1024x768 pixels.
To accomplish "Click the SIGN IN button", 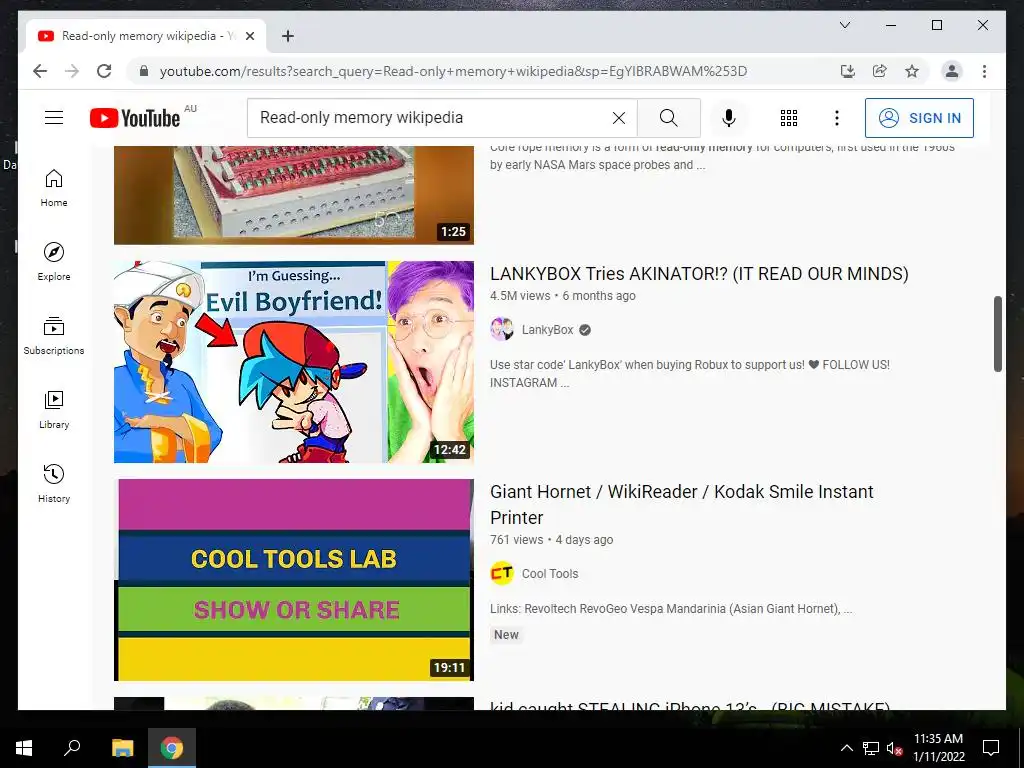I will point(919,118).
